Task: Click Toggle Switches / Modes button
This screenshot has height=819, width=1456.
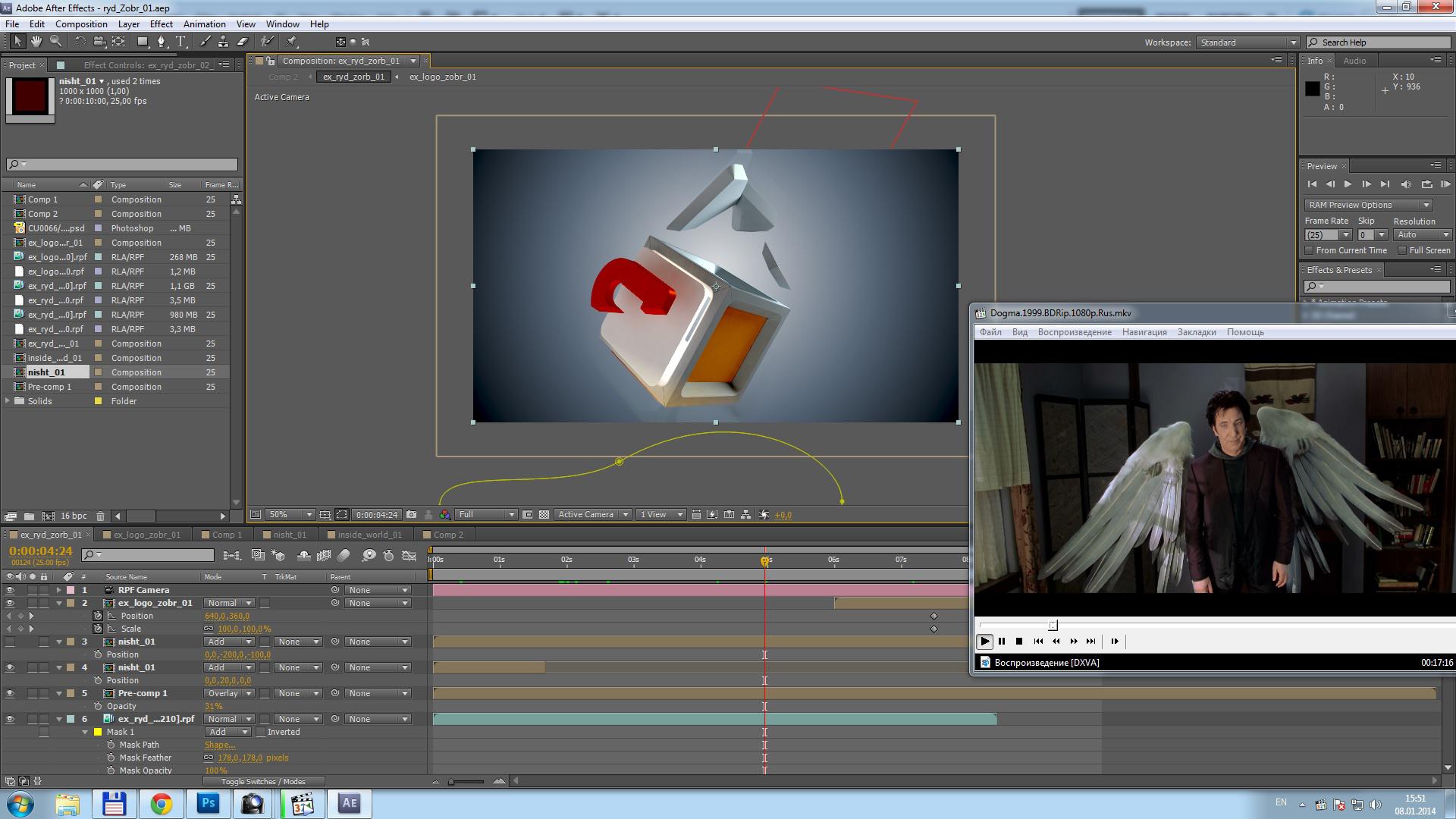Action: (263, 781)
